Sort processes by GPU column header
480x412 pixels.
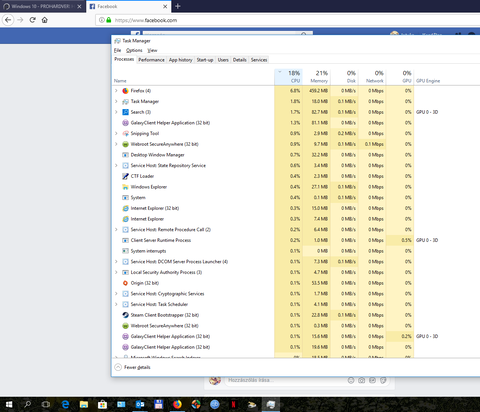pos(400,77)
